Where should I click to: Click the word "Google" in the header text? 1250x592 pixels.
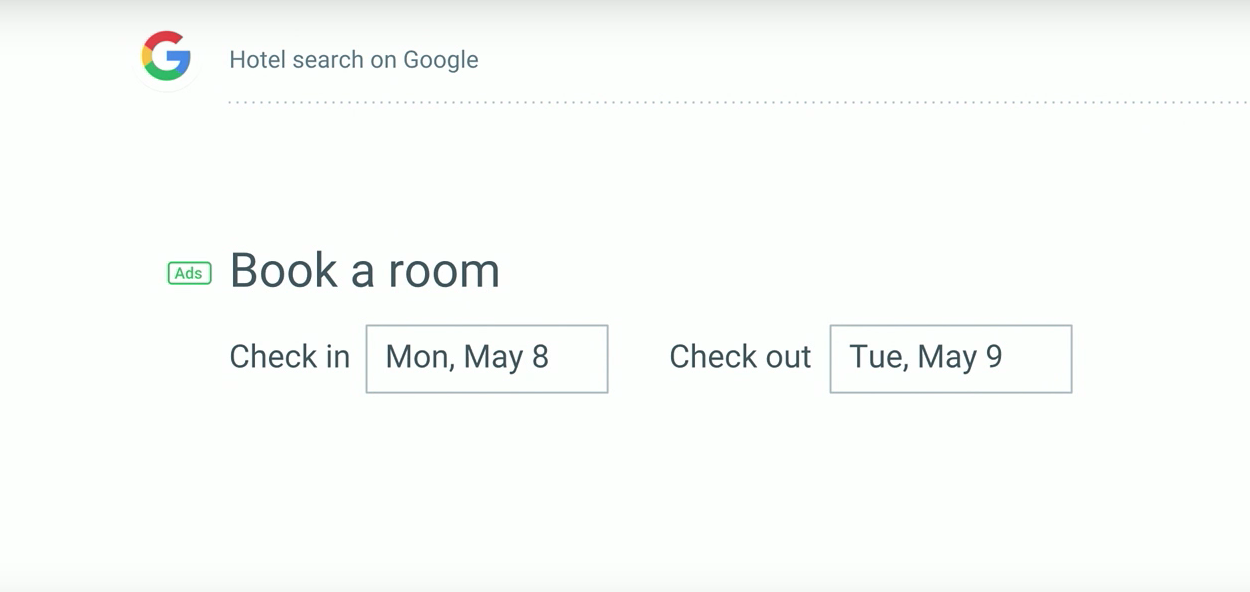tap(440, 60)
